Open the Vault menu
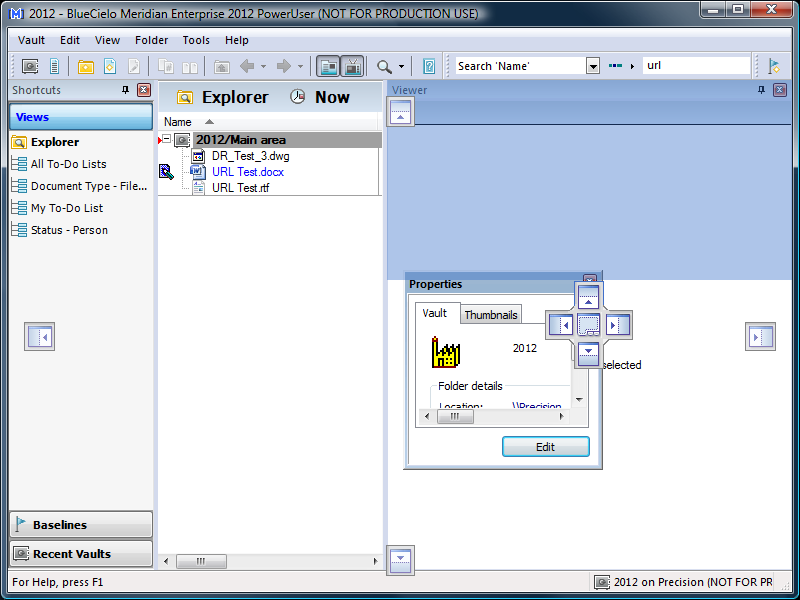800x600 pixels. point(31,40)
